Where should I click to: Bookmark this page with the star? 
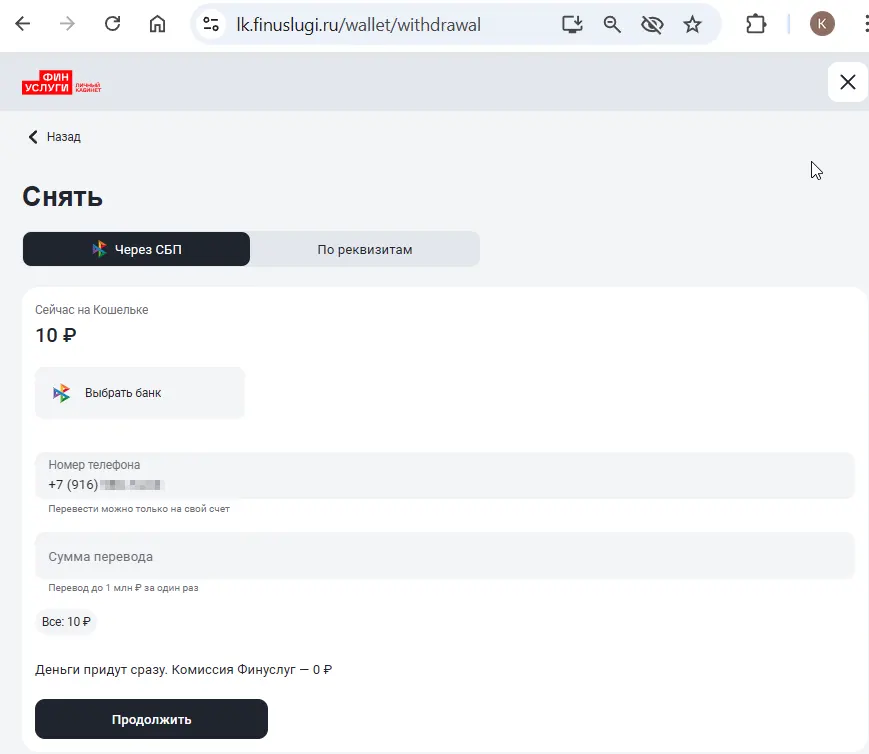point(692,24)
